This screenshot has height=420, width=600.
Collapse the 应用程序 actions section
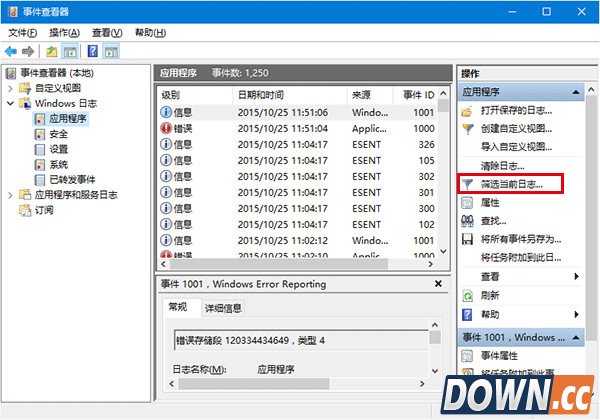576,92
